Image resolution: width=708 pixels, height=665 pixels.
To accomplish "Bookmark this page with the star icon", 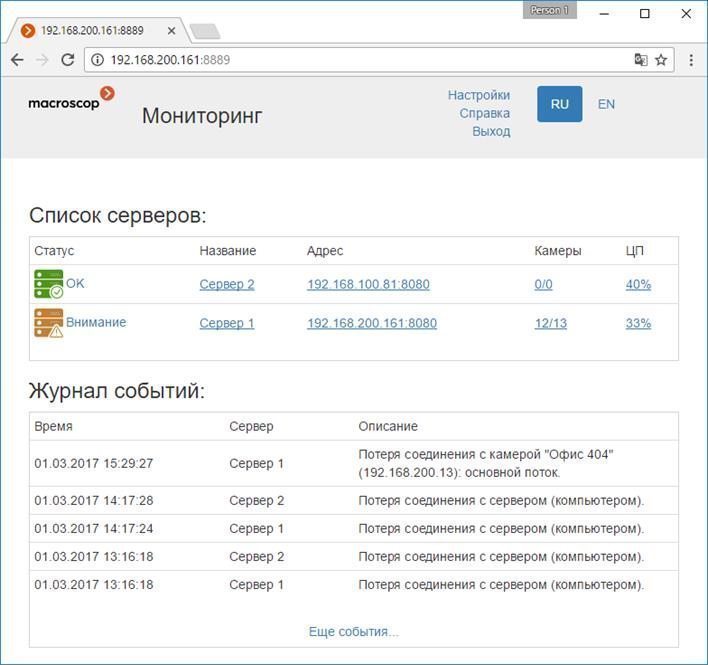I will 661,60.
